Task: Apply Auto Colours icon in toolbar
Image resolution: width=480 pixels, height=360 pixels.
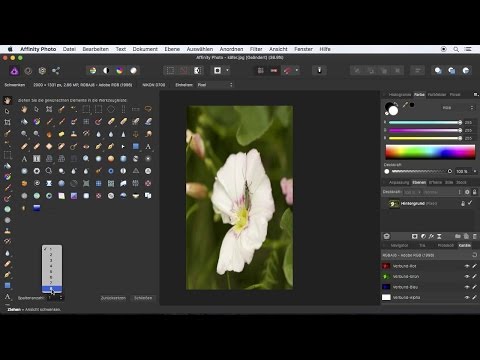Action: click(119, 70)
